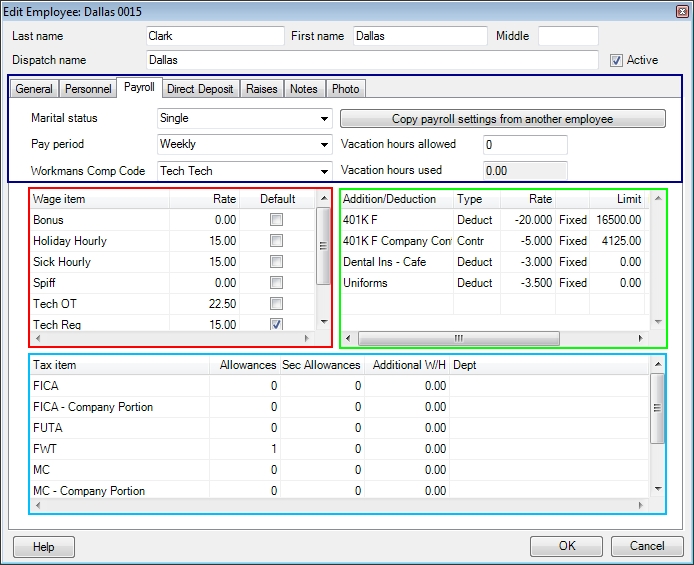Select the FICA - Company Portion tax item
Viewport: 694px width, 565px height.
339,407
